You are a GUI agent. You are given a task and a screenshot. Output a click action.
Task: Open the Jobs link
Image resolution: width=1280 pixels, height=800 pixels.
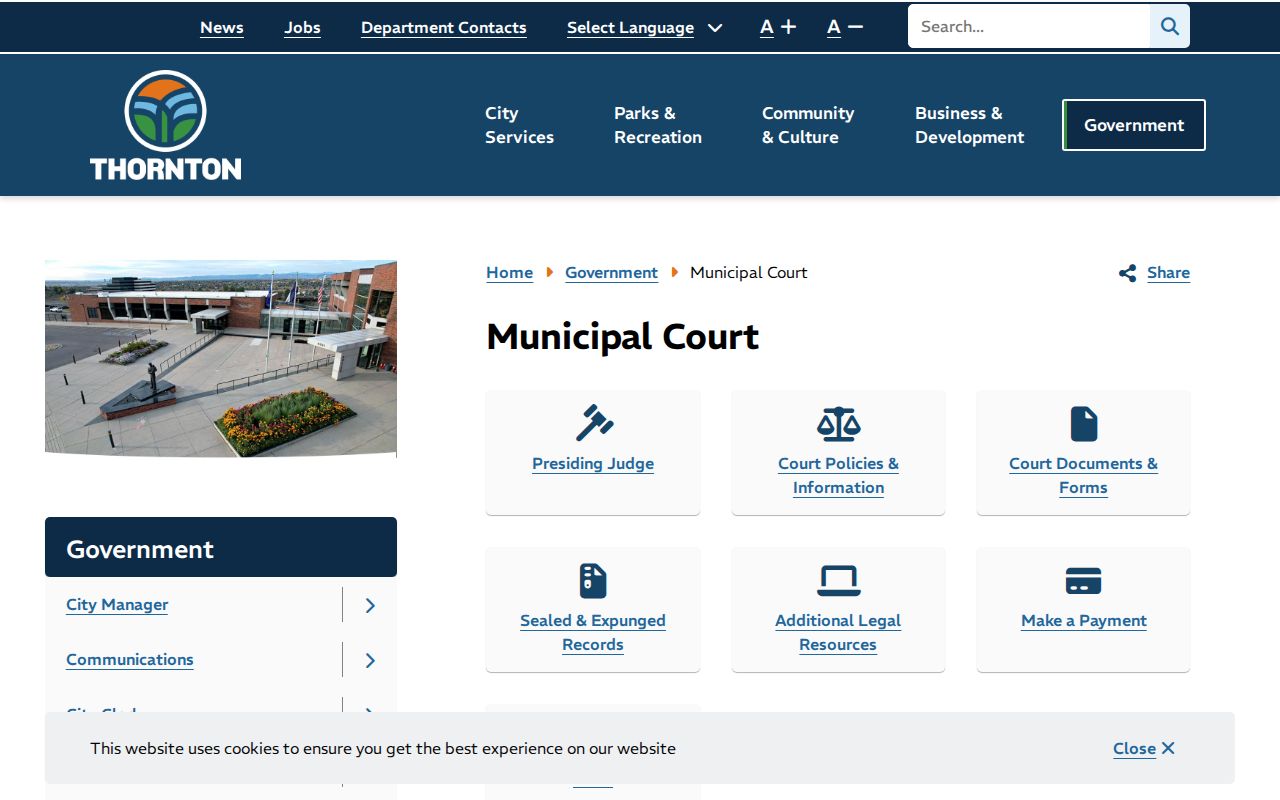[302, 28]
